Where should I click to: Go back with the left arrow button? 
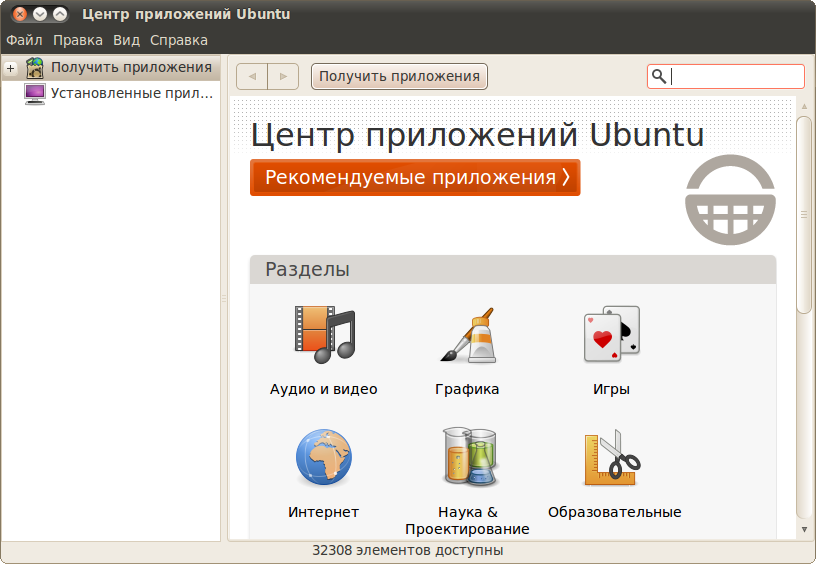click(252, 76)
